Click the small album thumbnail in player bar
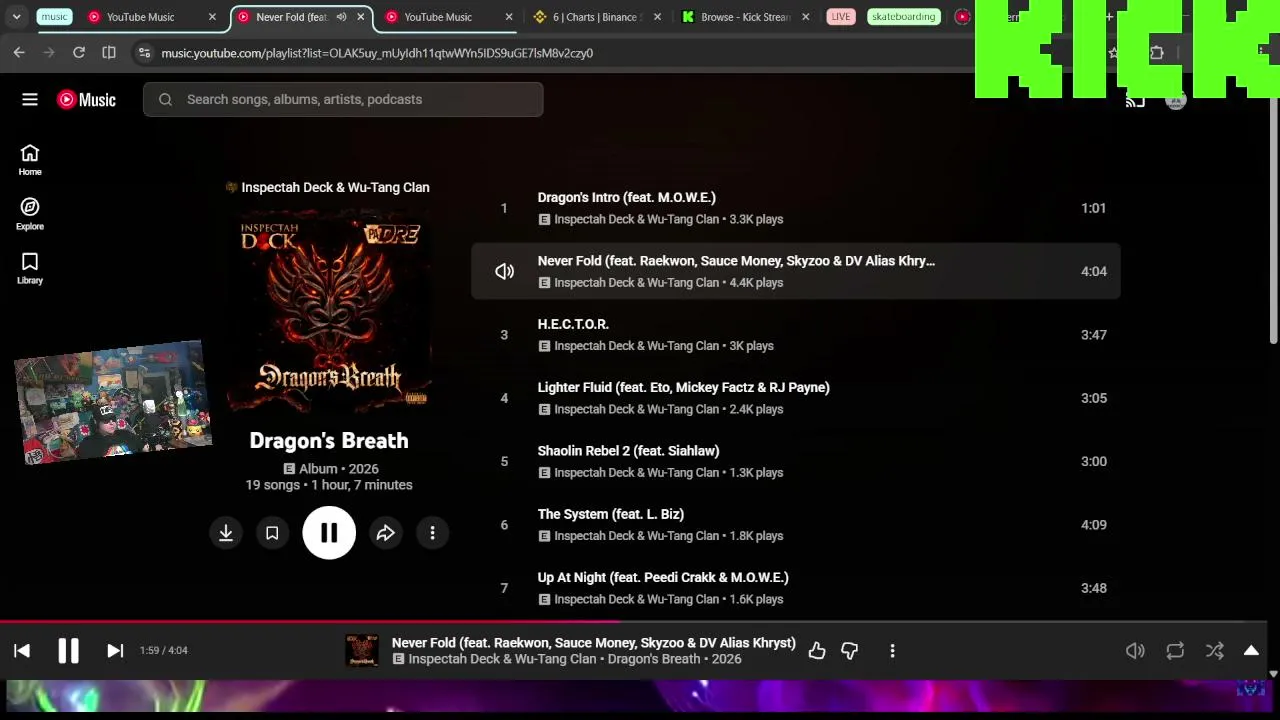 (x=362, y=651)
